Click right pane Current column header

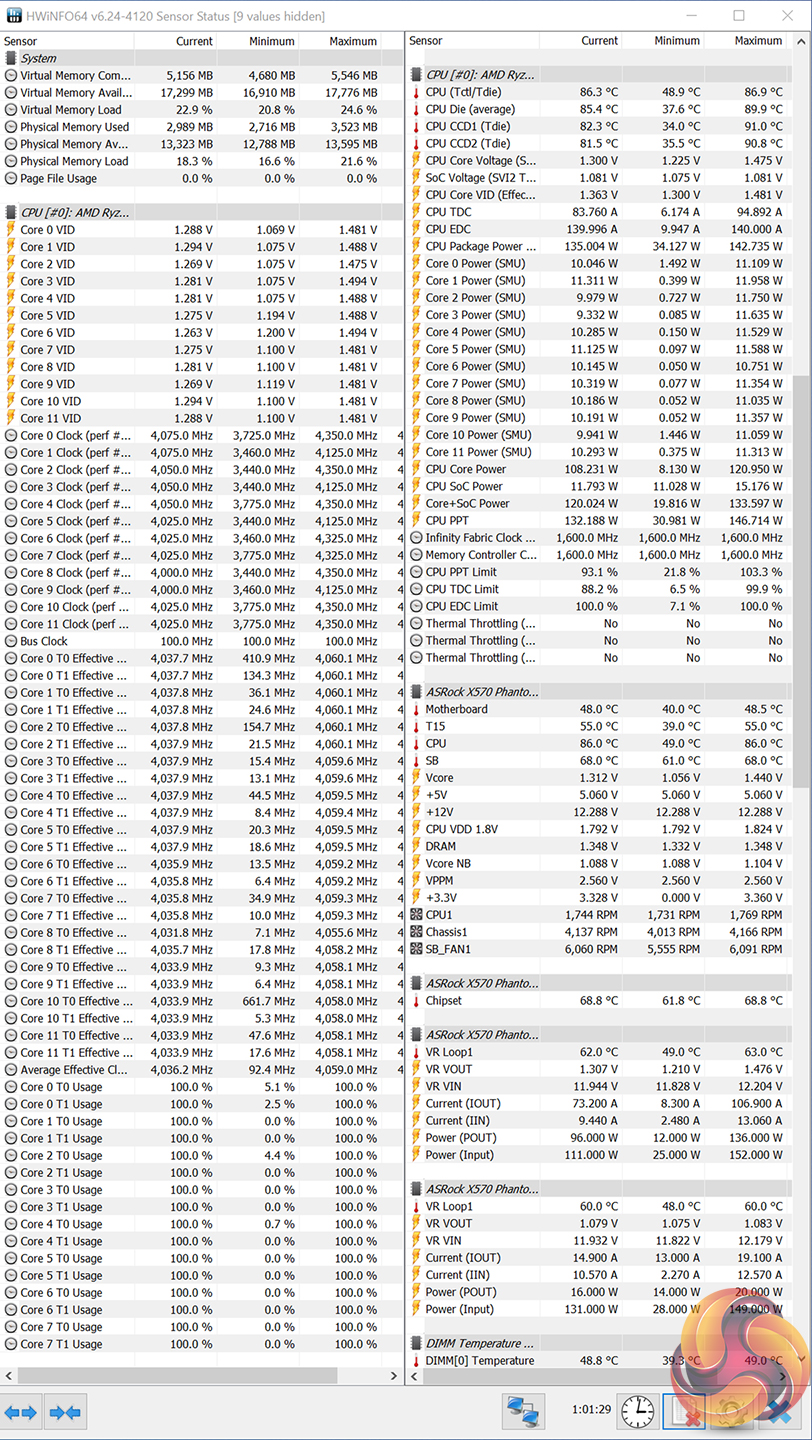(580, 41)
